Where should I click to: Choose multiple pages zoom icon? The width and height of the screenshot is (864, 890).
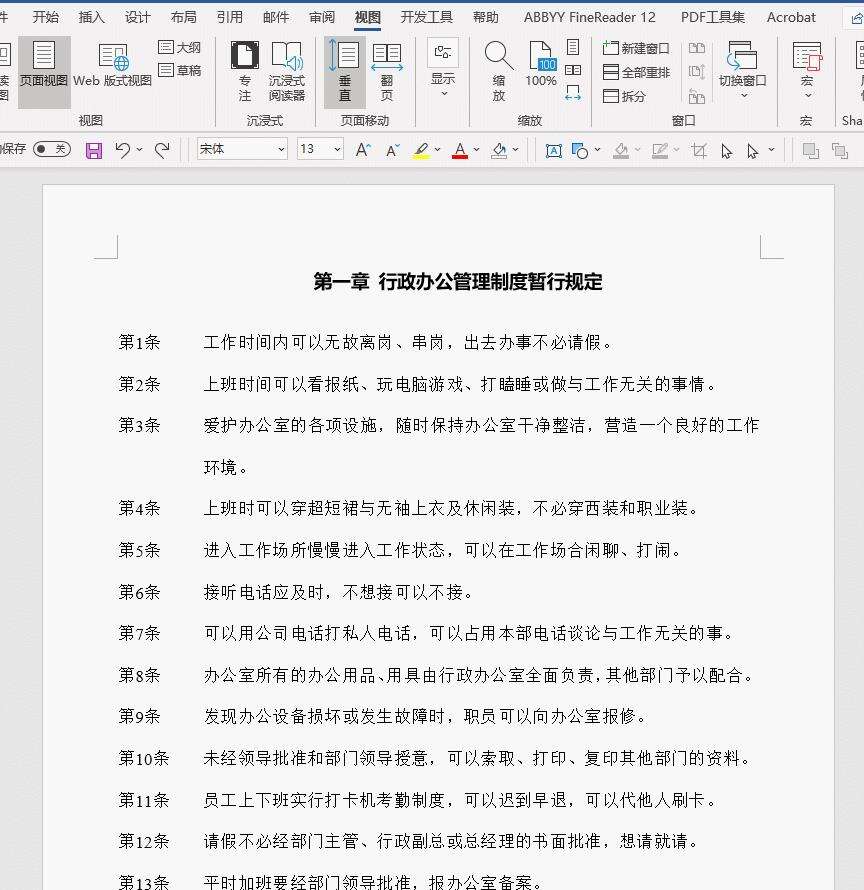point(573,70)
